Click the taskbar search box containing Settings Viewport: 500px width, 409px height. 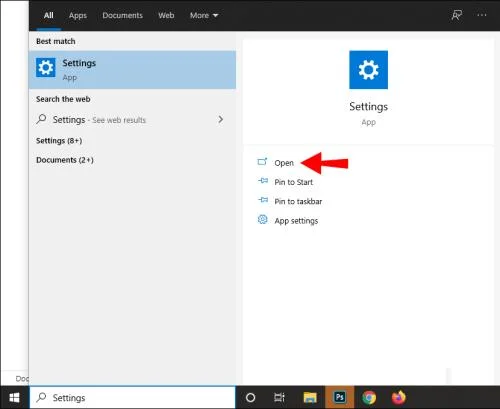tap(133, 397)
